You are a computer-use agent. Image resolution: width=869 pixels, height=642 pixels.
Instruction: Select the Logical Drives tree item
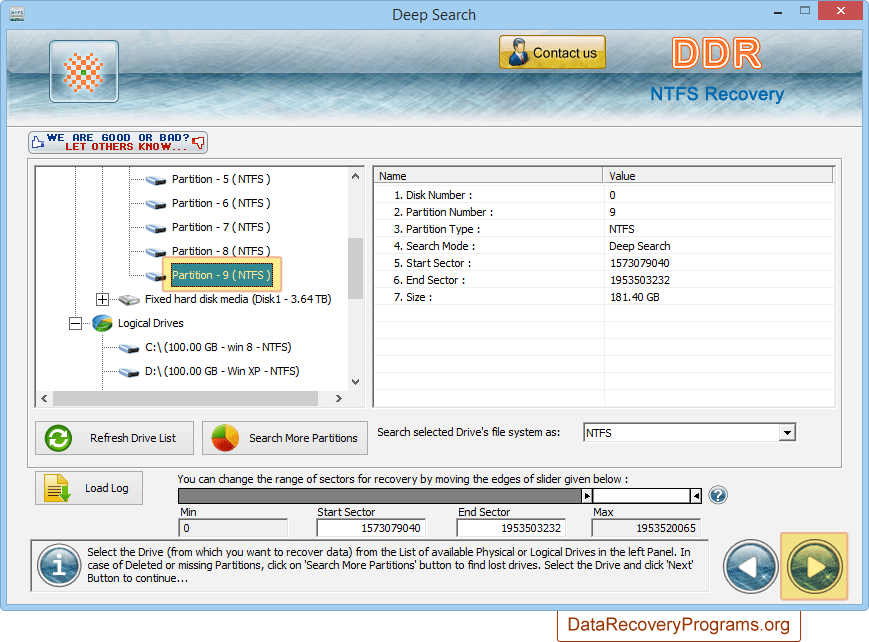pos(150,323)
